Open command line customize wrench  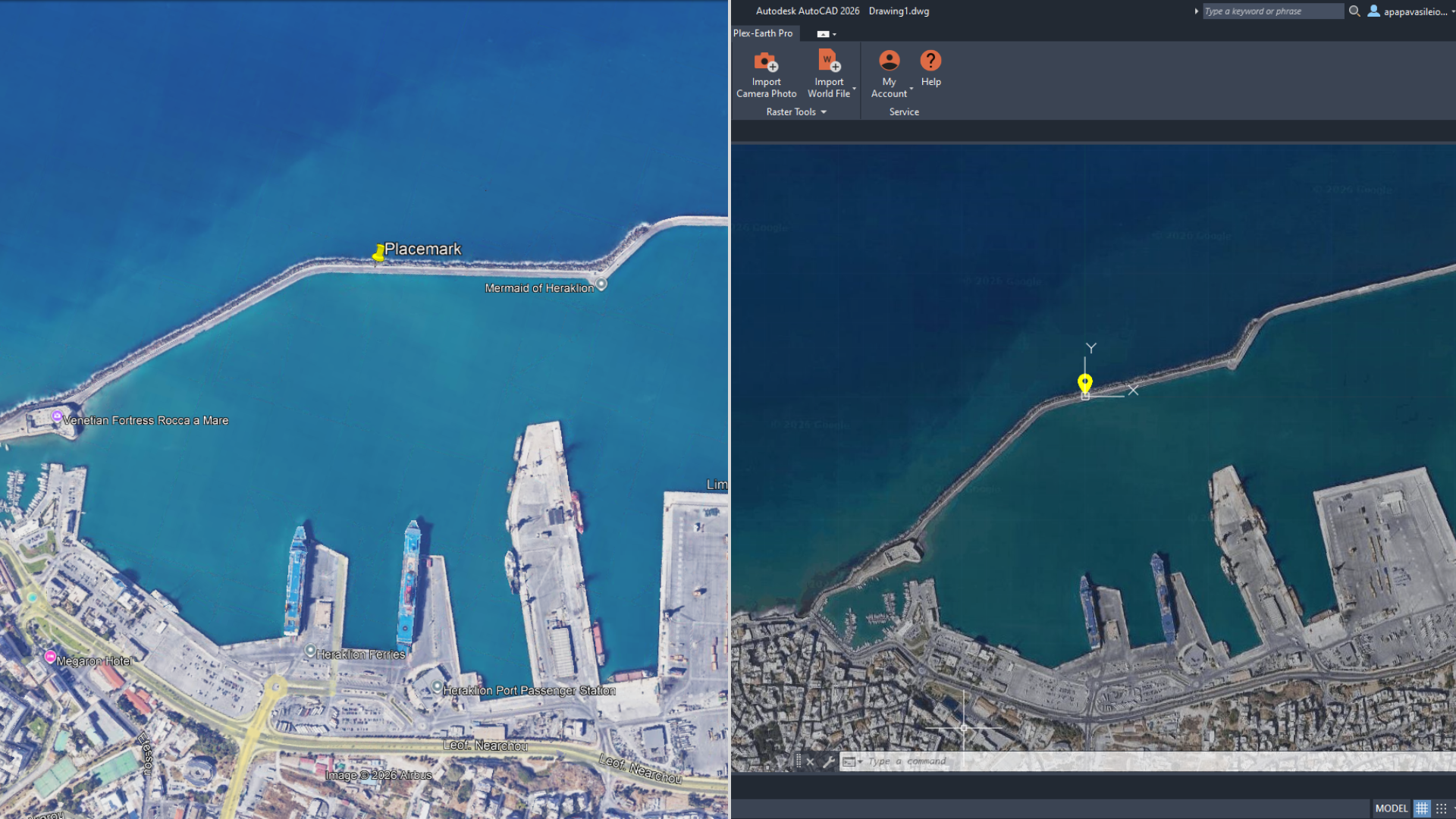point(828,761)
